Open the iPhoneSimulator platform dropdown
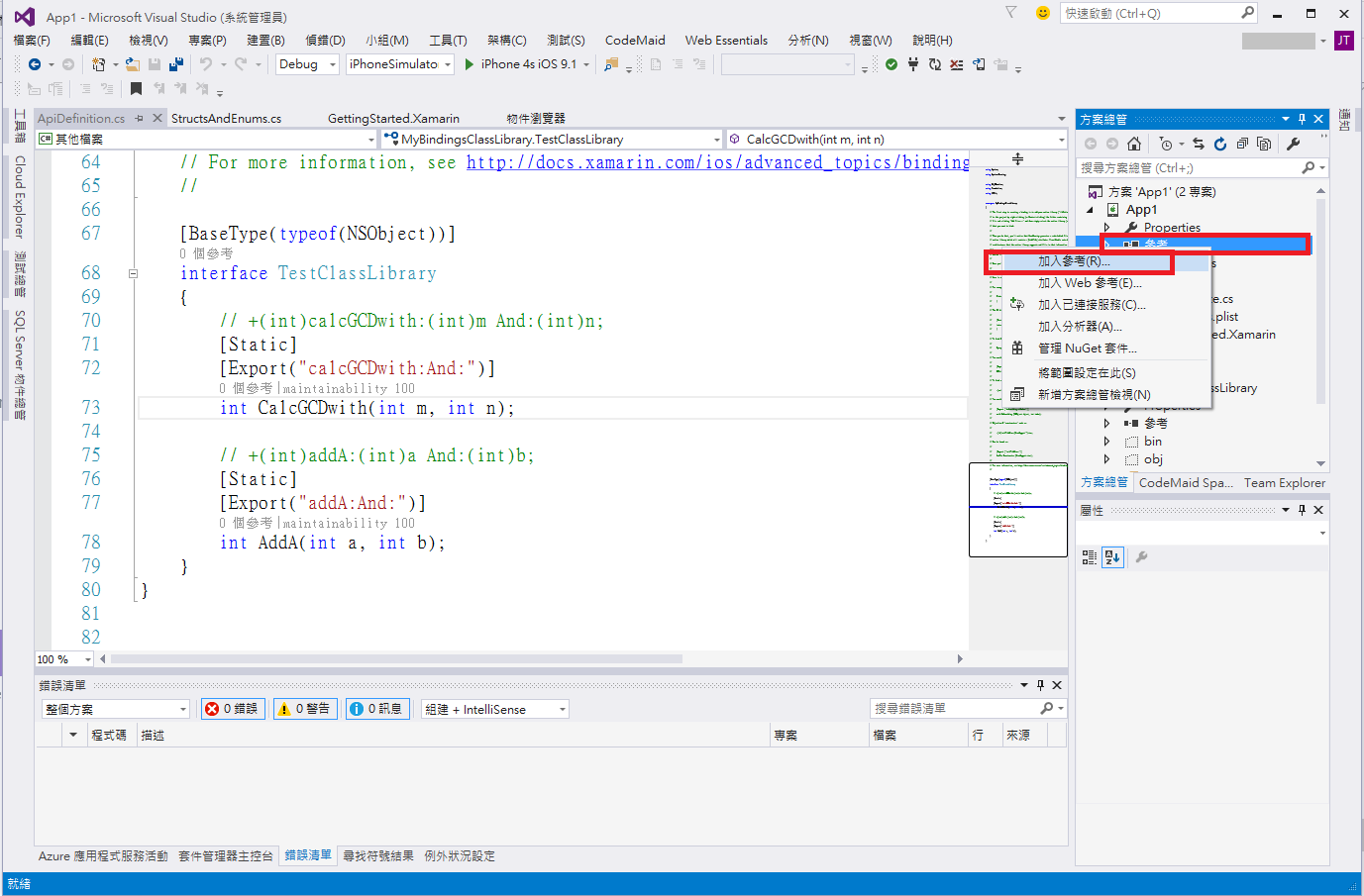The width and height of the screenshot is (1364, 896). coord(400,64)
